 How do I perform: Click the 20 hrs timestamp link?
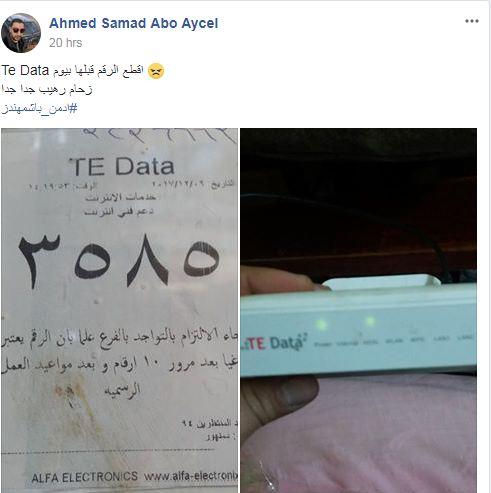point(65,43)
